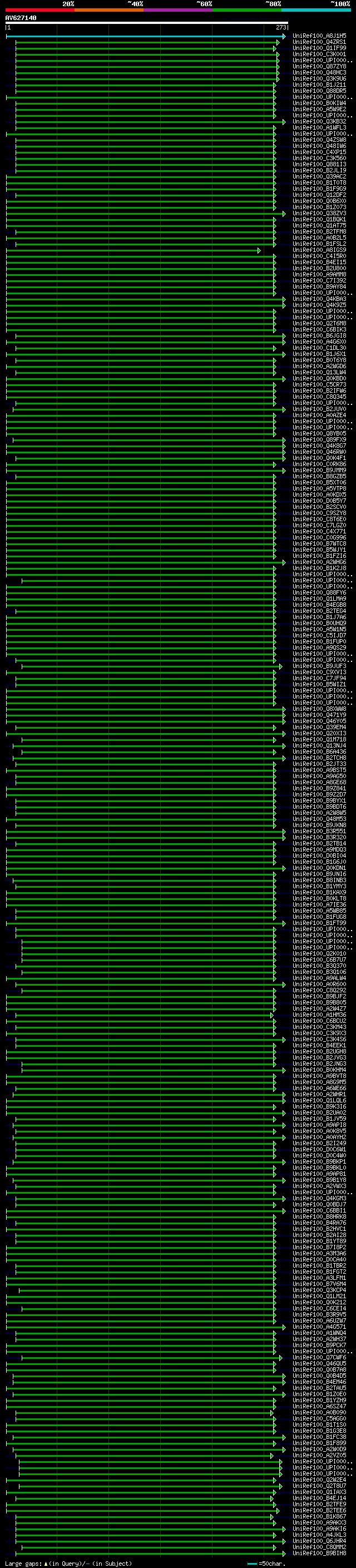Select the UniRef100_B2TCH8 hit

(319, 758)
